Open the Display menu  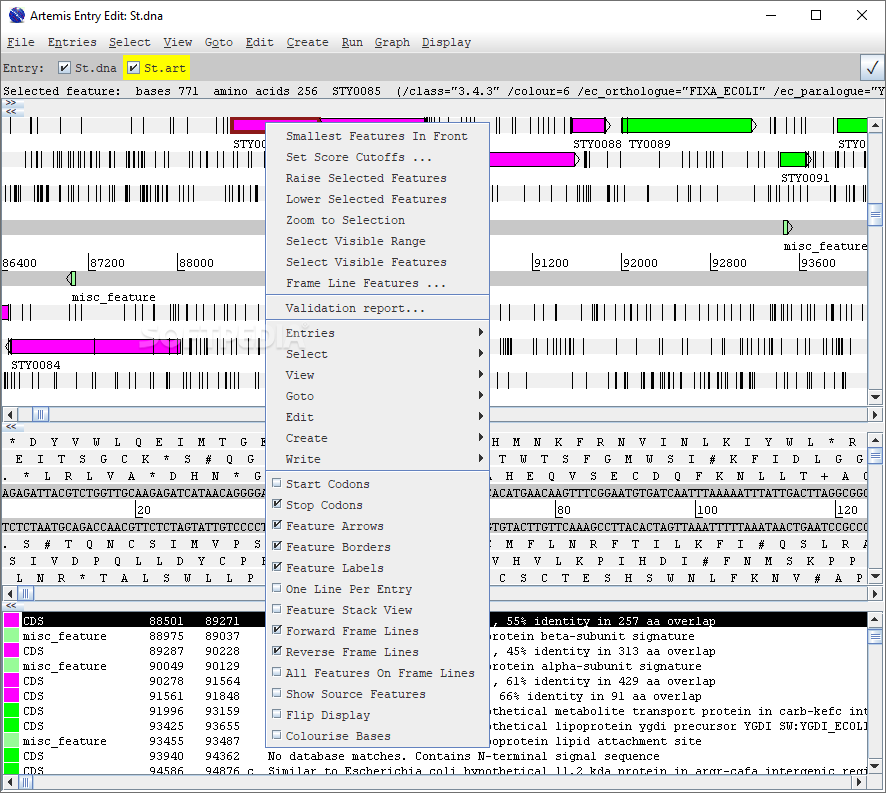point(446,42)
